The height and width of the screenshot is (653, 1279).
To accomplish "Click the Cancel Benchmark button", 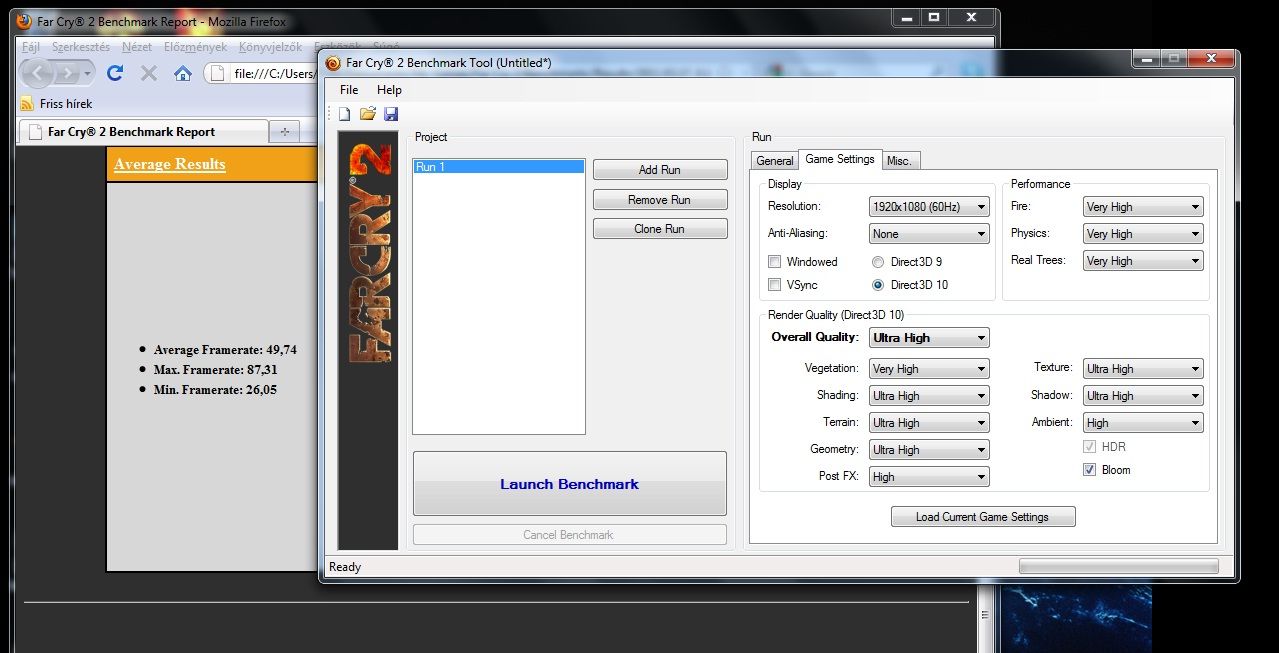I will [x=570, y=535].
